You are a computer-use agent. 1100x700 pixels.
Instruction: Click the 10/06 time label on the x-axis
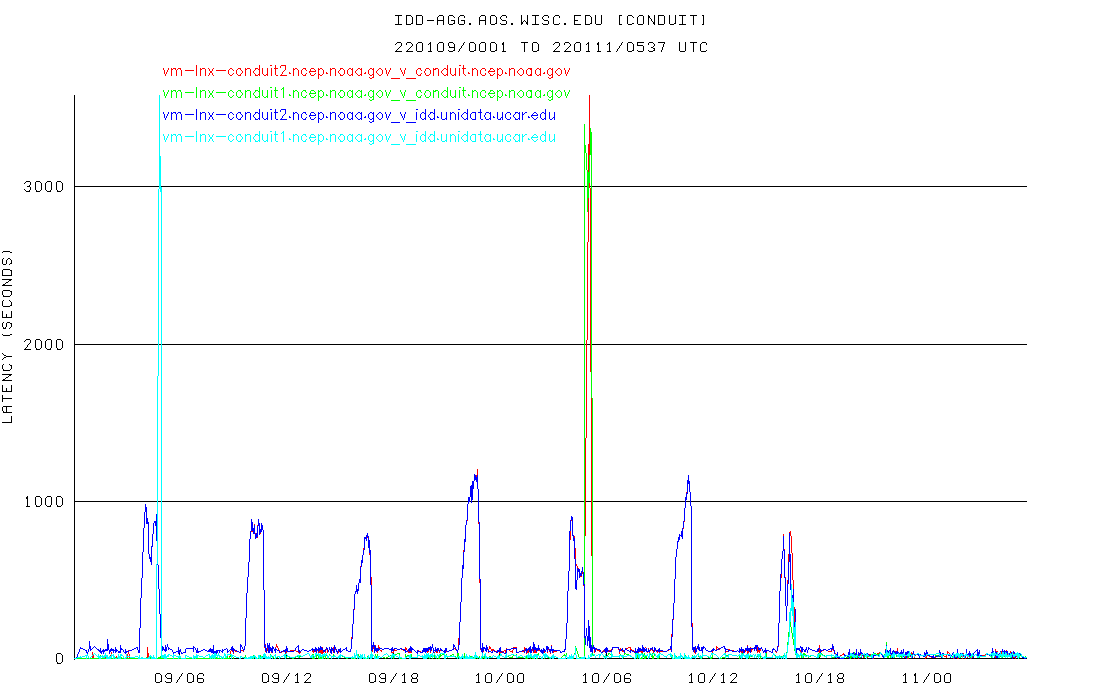pyautogui.click(x=606, y=678)
